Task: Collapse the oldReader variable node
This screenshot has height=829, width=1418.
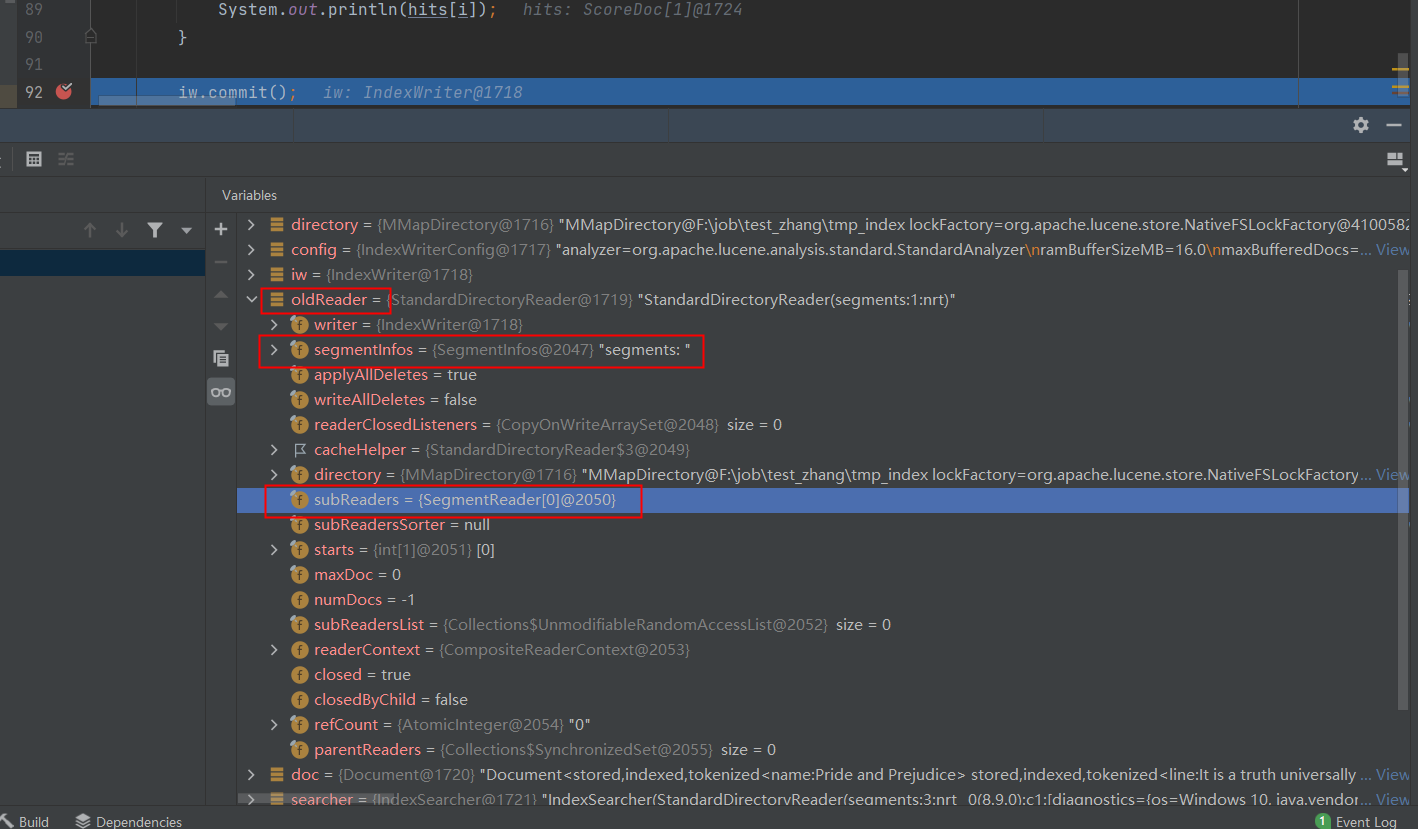Action: [251, 300]
